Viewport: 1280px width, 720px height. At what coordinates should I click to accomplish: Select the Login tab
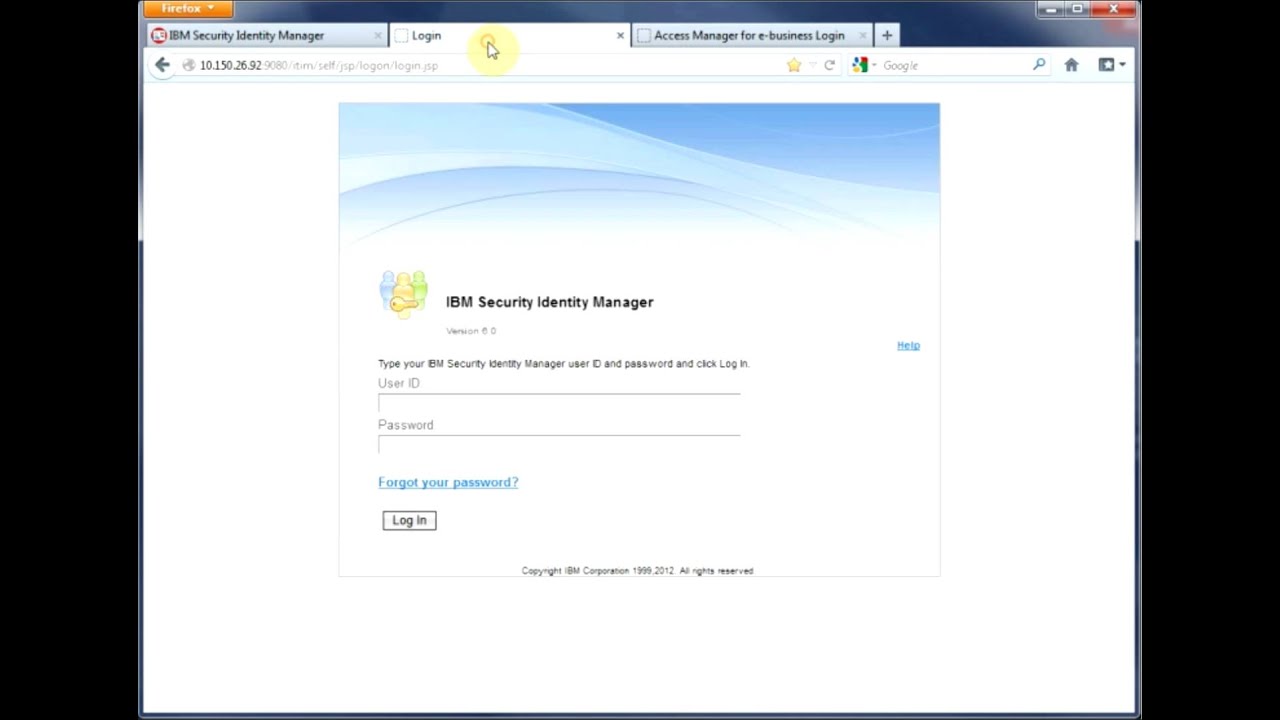click(509, 35)
